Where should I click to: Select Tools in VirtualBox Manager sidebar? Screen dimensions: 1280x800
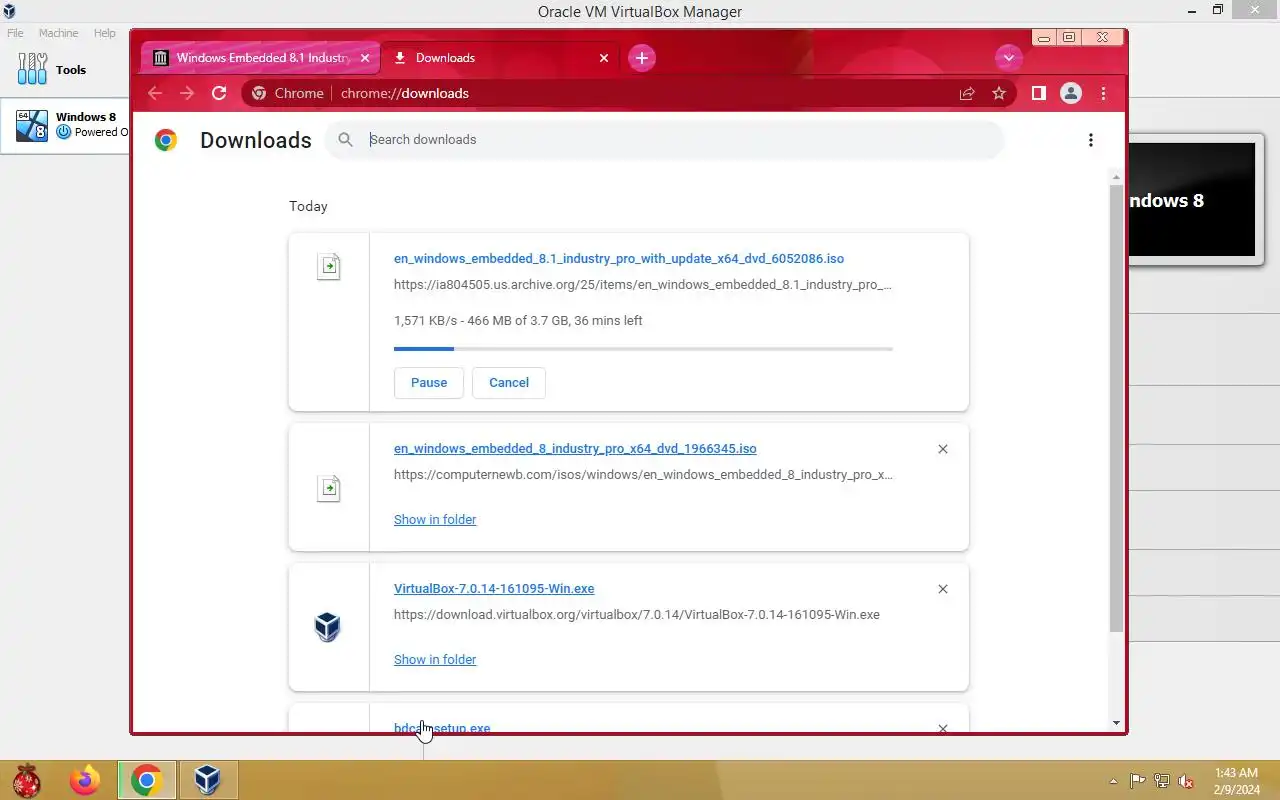[65, 70]
